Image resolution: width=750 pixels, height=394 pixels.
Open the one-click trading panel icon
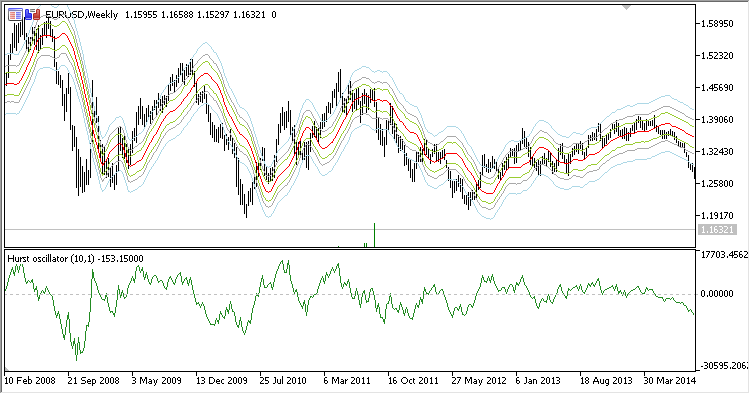(15, 15)
